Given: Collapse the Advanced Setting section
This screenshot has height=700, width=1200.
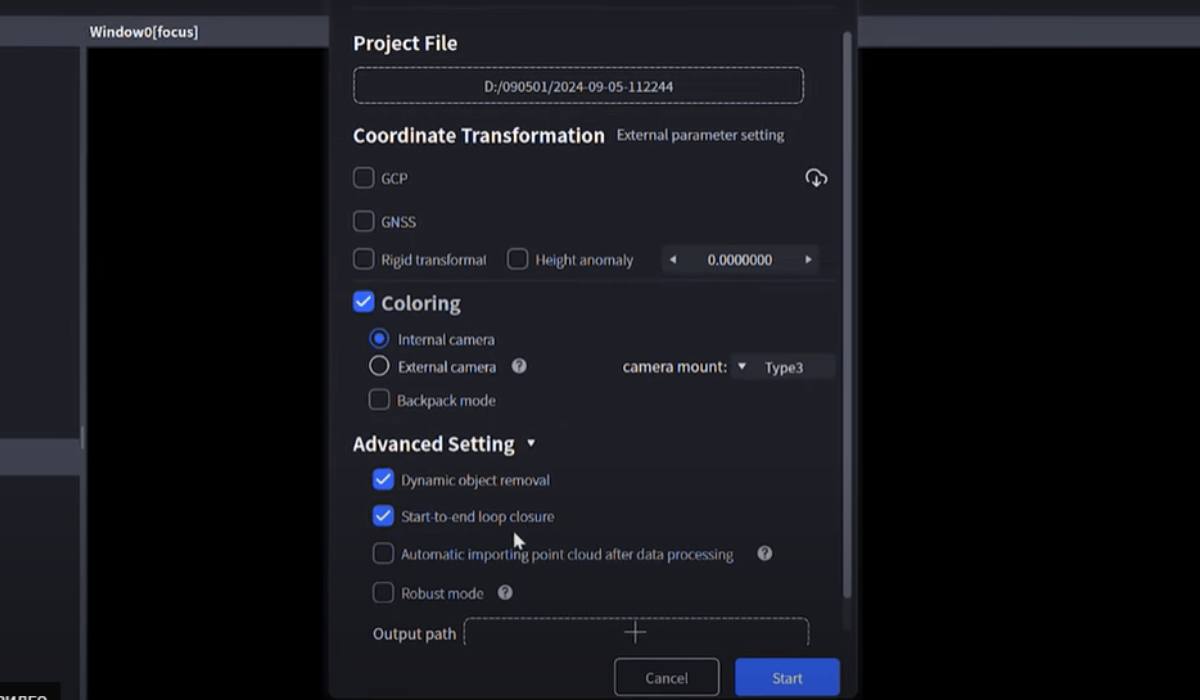Looking at the screenshot, I should click(x=531, y=443).
